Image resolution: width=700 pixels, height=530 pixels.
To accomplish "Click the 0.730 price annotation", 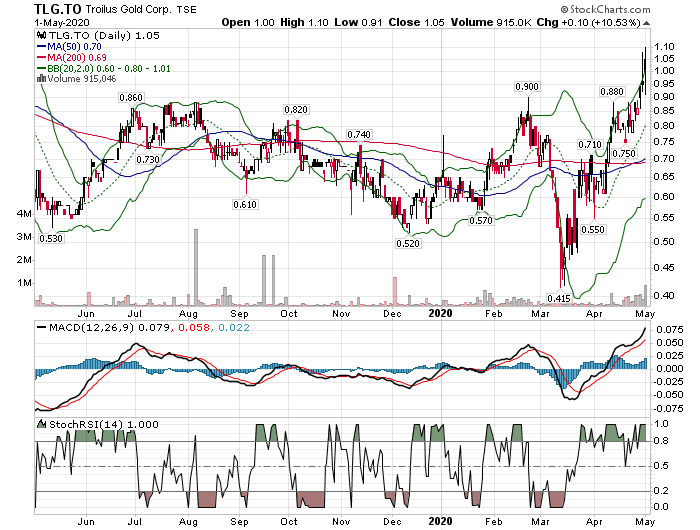I will click(148, 159).
